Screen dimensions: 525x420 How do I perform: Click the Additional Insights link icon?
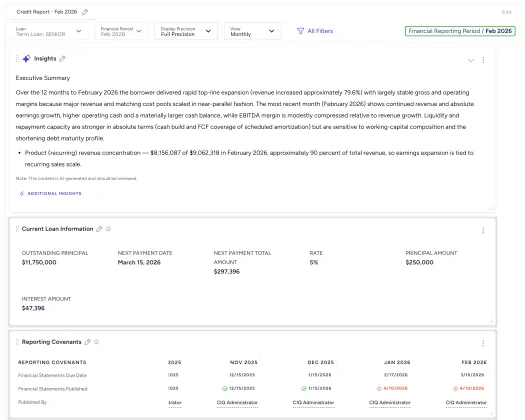pyautogui.click(x=22, y=194)
